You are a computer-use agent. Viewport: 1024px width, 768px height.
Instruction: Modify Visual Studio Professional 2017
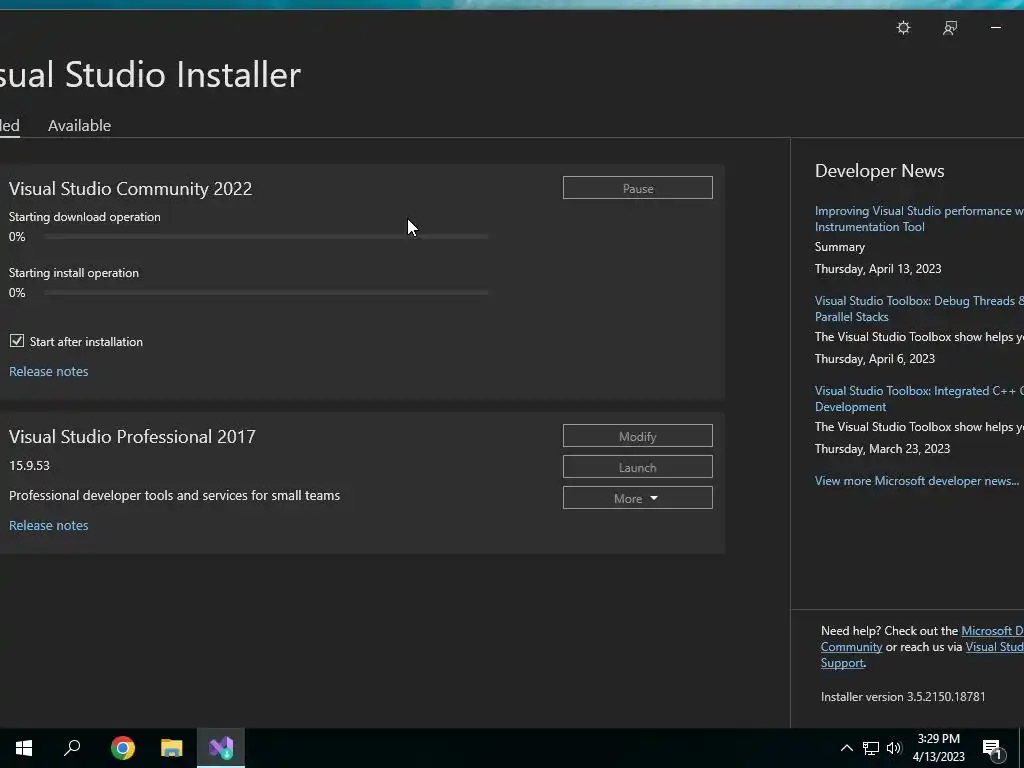point(637,436)
